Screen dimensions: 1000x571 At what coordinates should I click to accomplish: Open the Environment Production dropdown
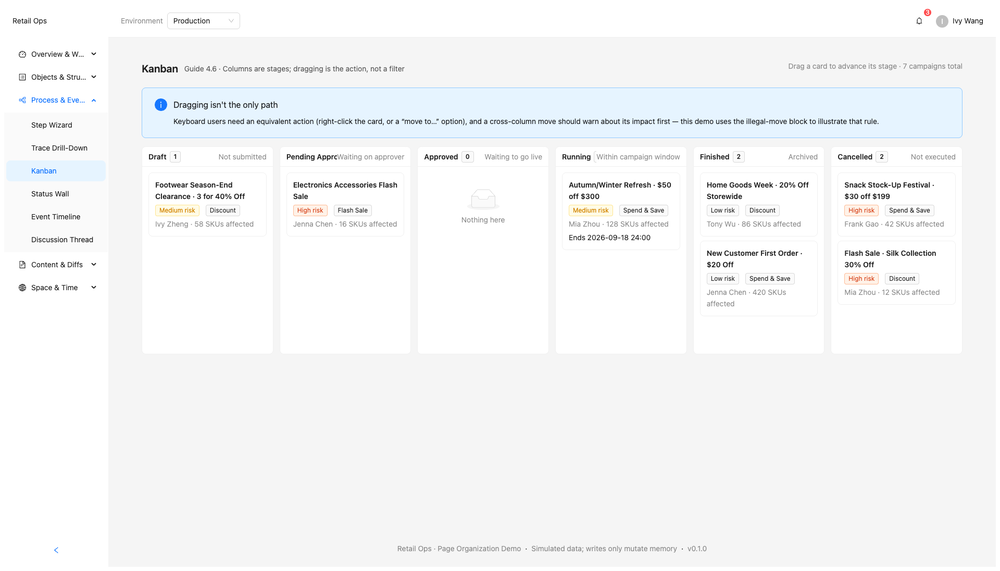[x=203, y=21]
